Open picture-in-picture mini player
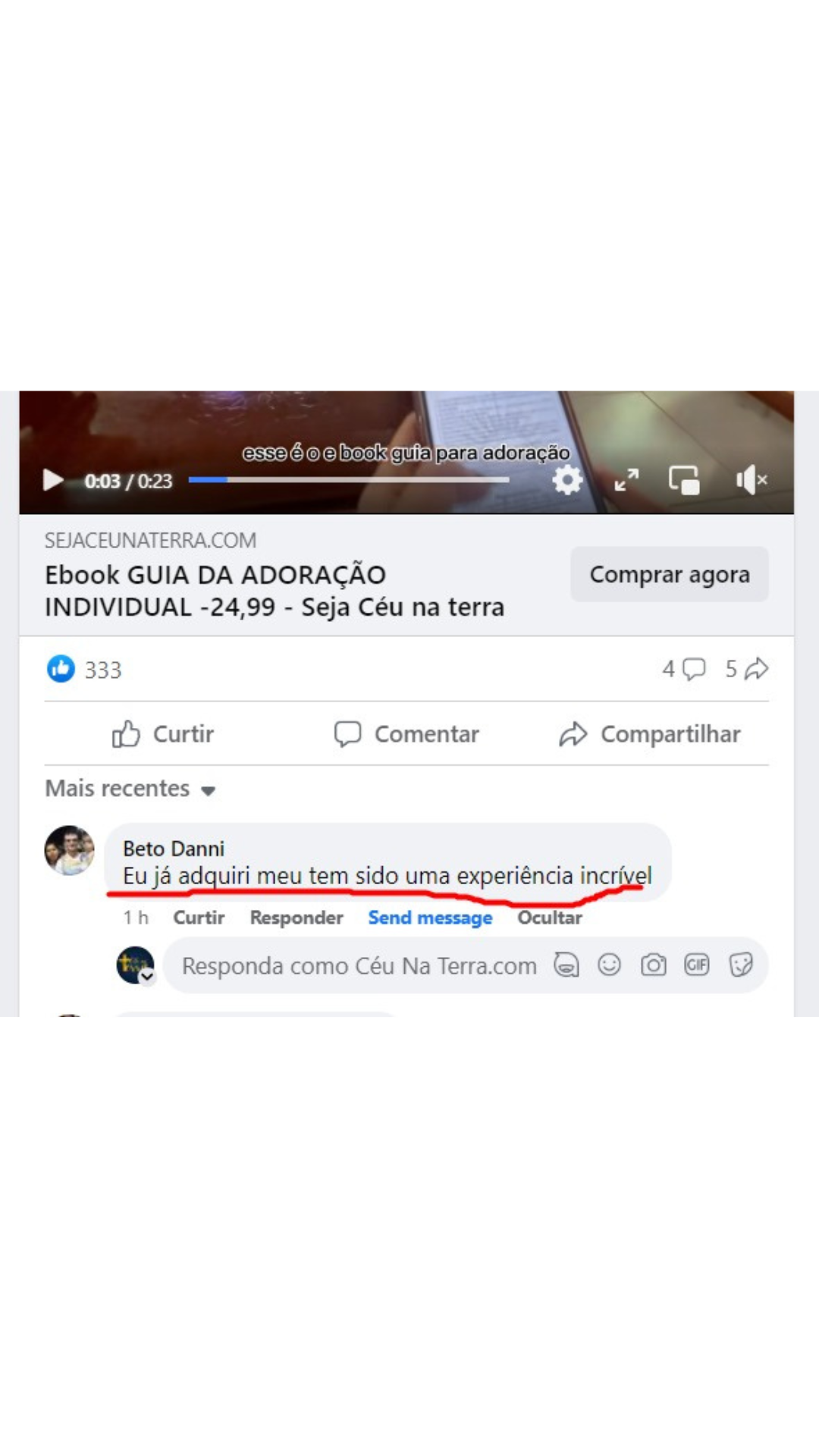 [x=684, y=480]
